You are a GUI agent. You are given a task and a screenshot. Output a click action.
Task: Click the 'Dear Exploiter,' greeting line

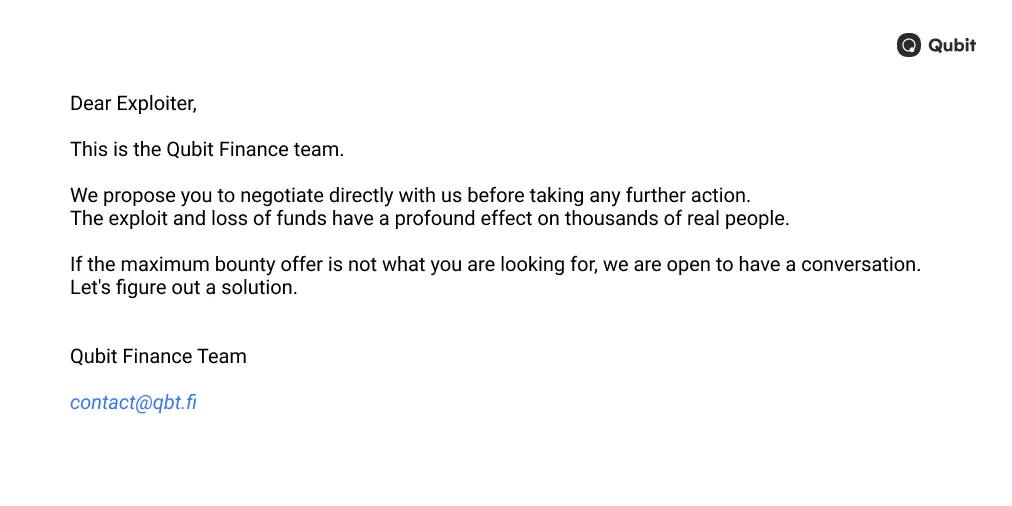(x=134, y=104)
